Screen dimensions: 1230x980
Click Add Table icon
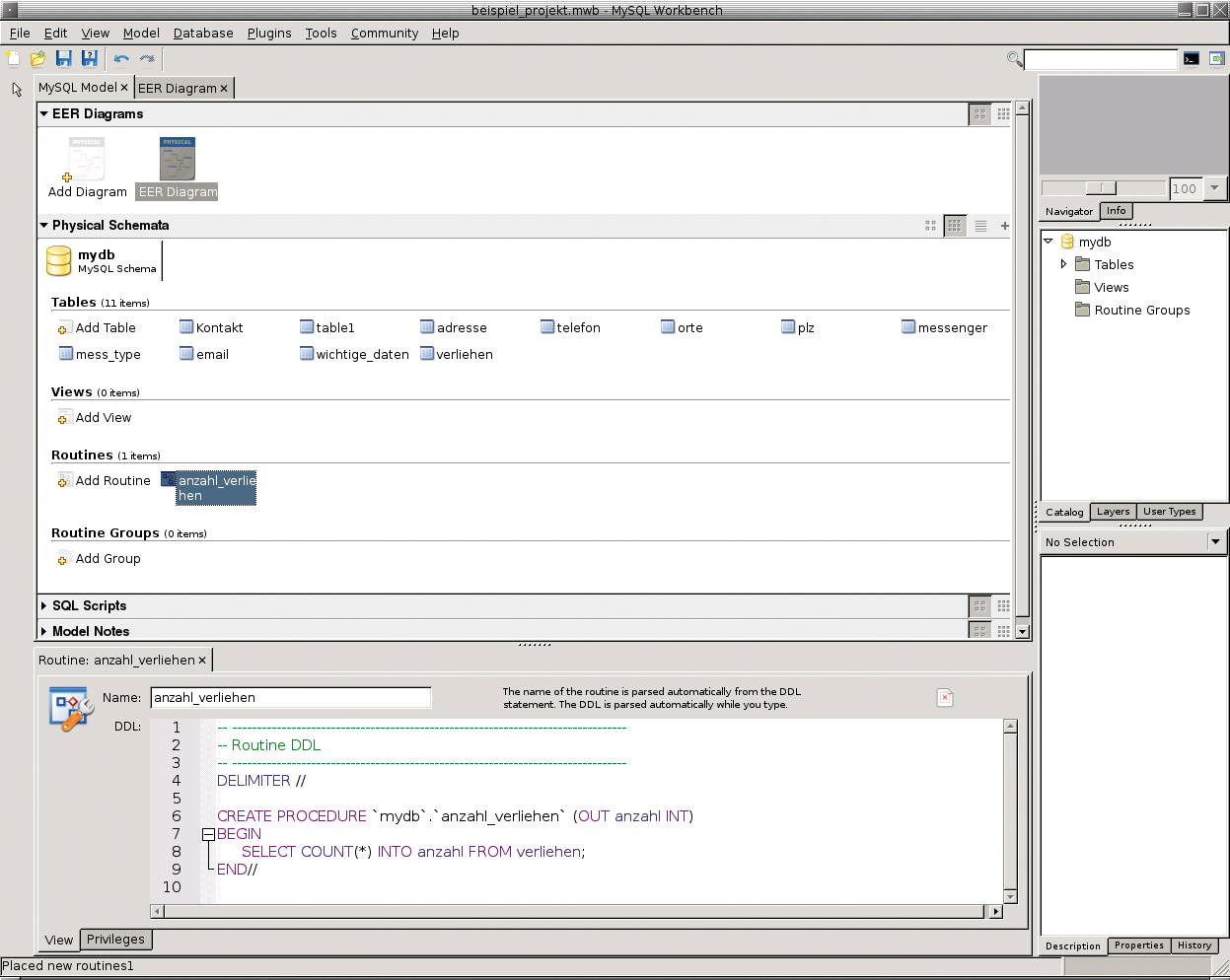coord(65,327)
